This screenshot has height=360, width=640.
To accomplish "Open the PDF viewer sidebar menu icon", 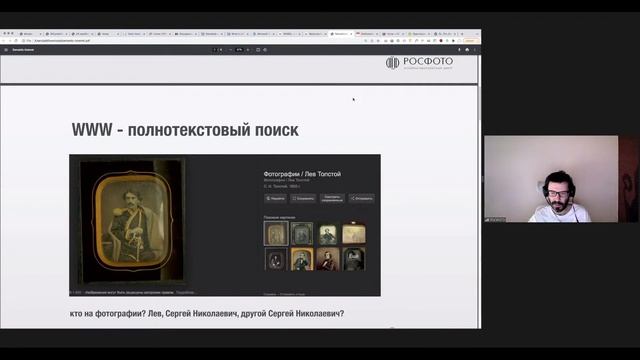I will [6, 50].
